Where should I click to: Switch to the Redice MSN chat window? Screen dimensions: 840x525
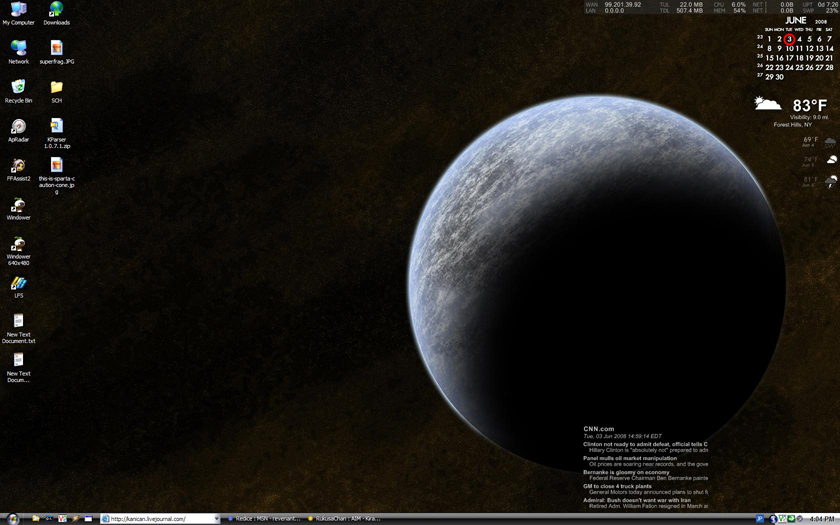point(264,519)
